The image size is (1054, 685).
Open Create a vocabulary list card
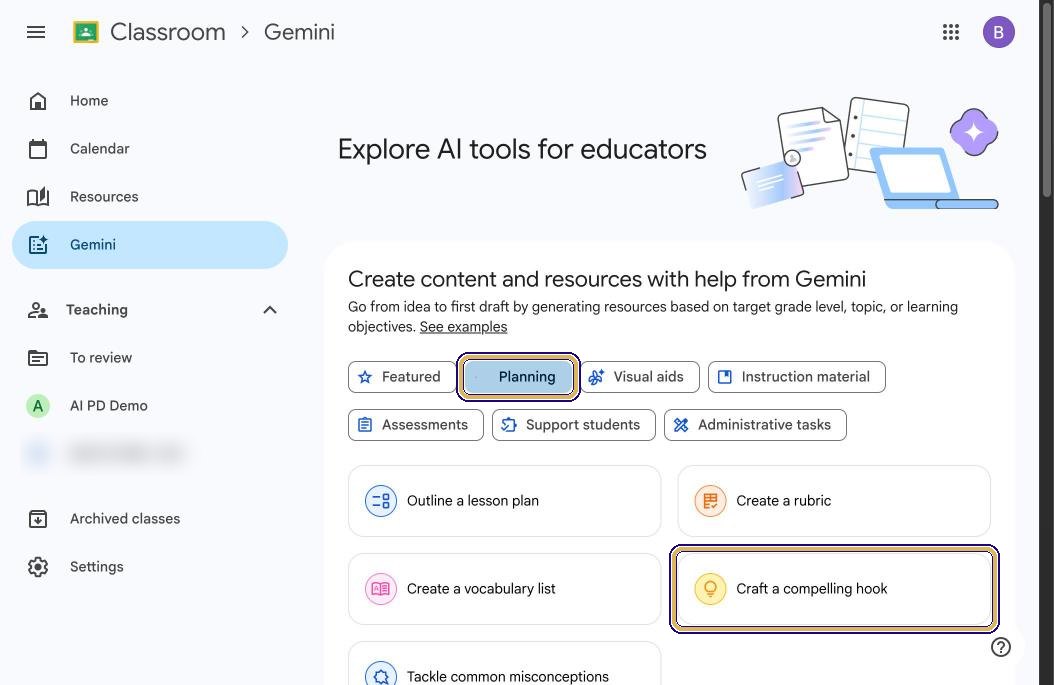[504, 589]
